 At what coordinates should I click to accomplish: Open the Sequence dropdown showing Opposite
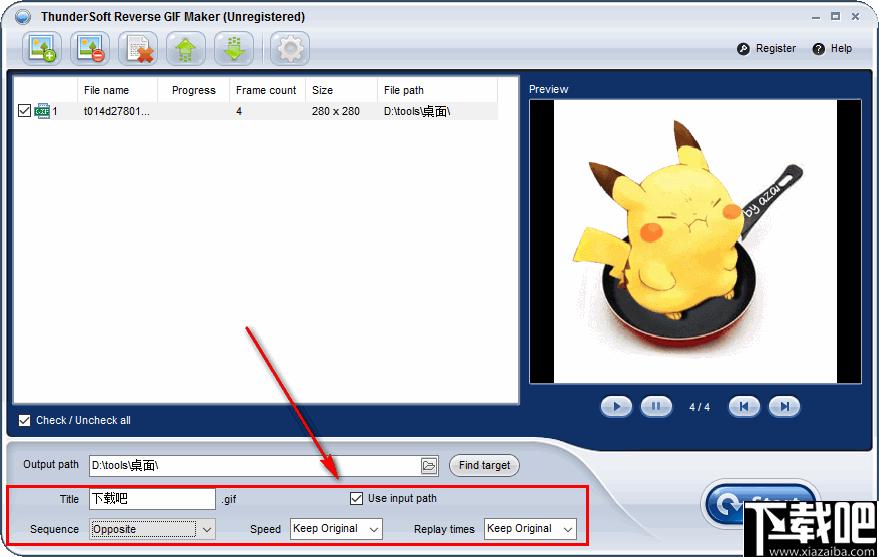tap(152, 529)
